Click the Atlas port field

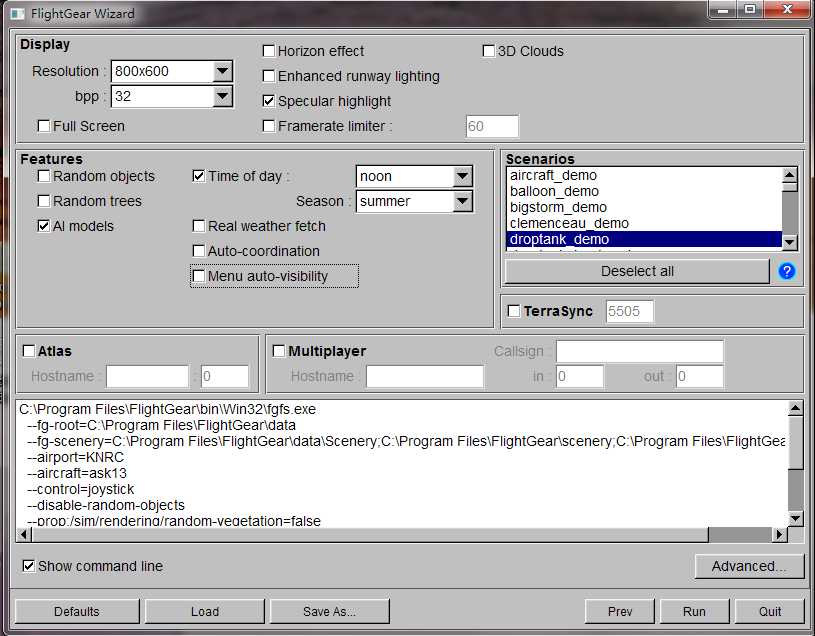225,376
